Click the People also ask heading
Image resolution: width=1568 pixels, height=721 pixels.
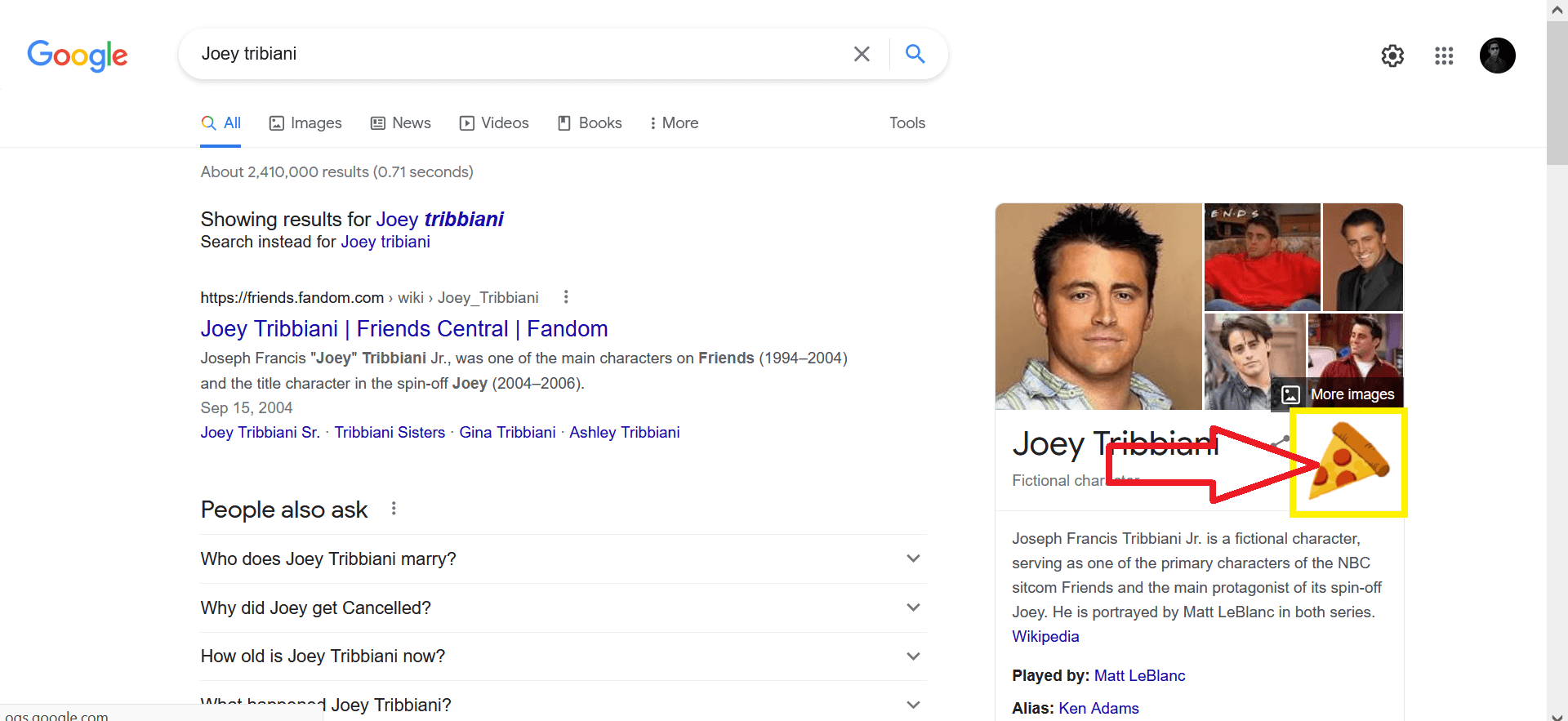[x=284, y=510]
